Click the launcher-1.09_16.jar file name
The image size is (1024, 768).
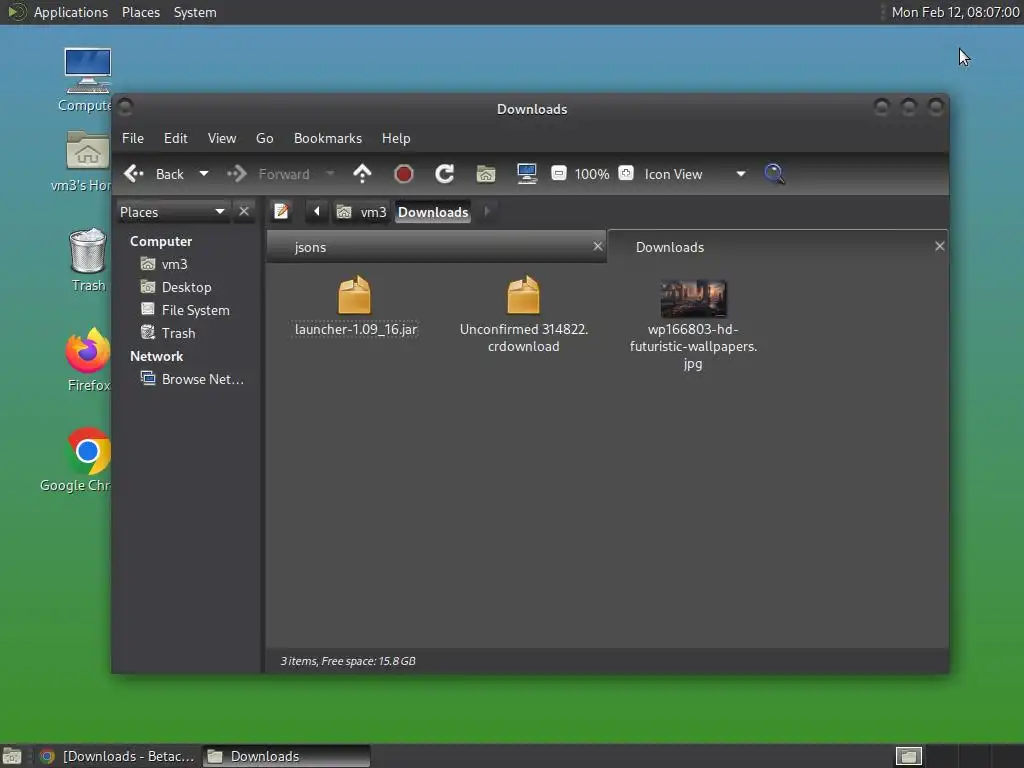tap(356, 329)
